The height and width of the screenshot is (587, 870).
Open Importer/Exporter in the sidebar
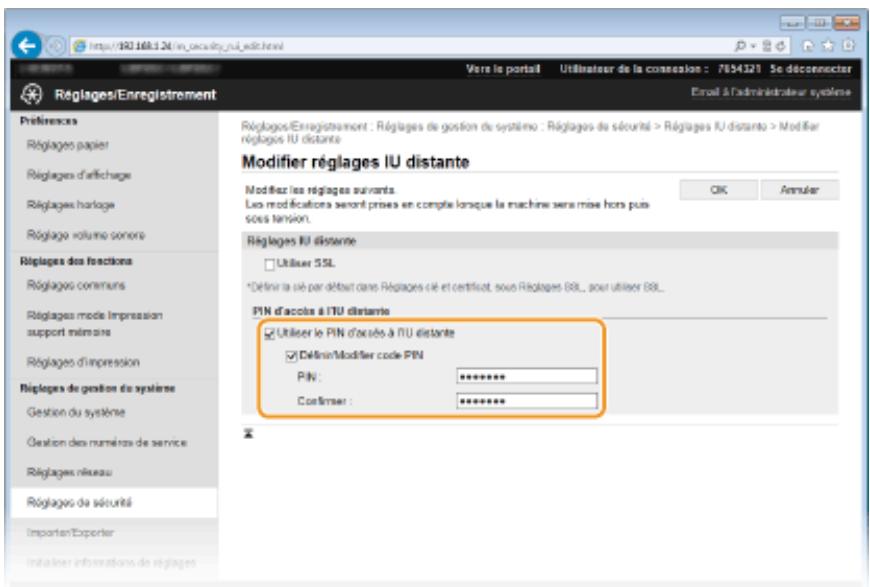pos(70,533)
